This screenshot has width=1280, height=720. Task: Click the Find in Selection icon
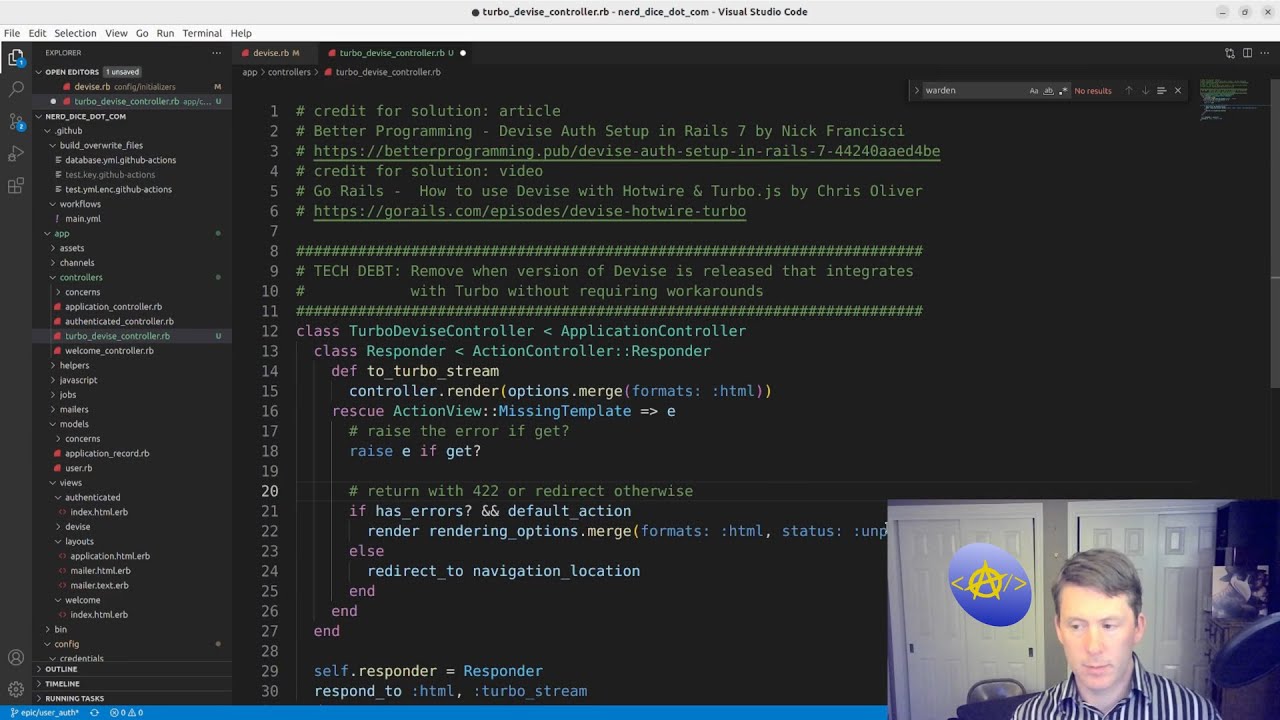click(1161, 90)
